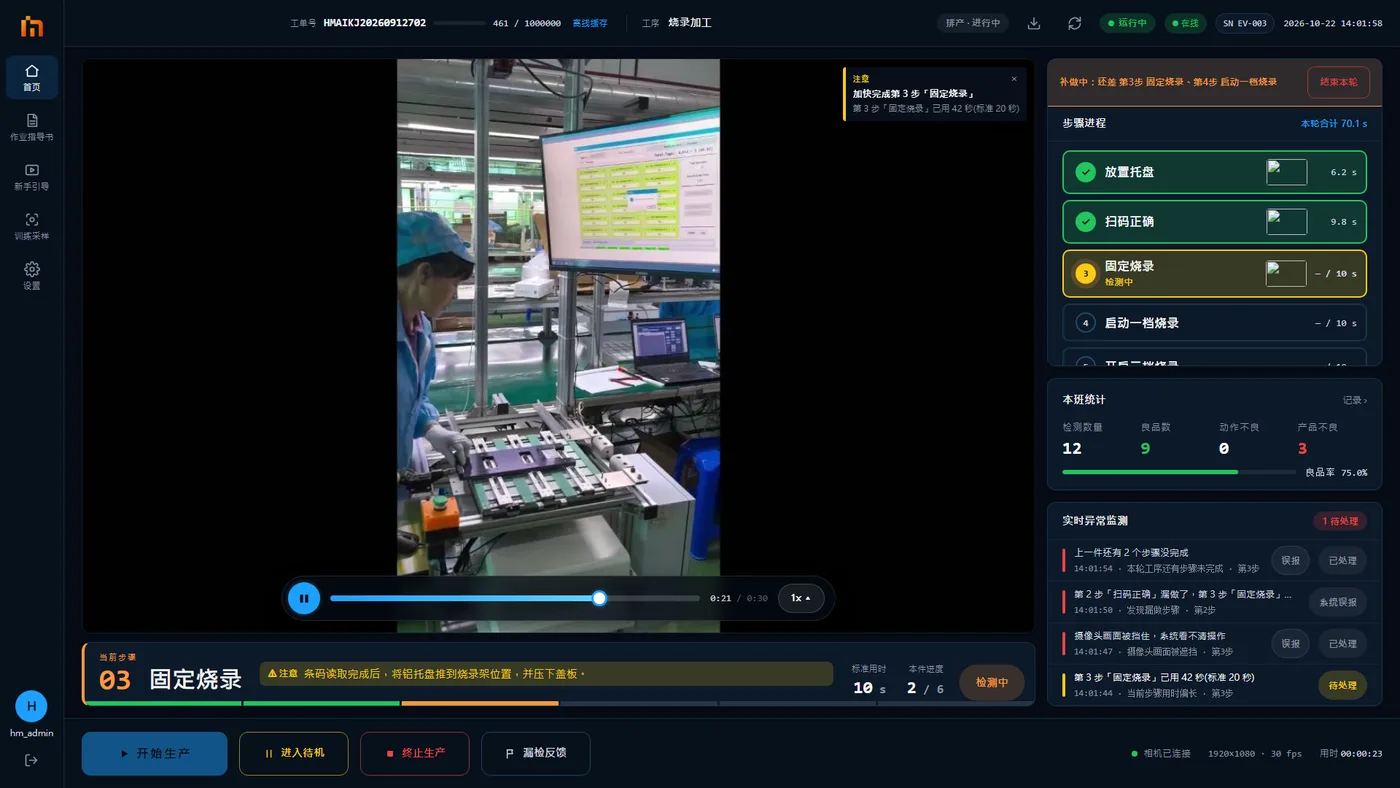Click the orange app logo

[32, 27]
